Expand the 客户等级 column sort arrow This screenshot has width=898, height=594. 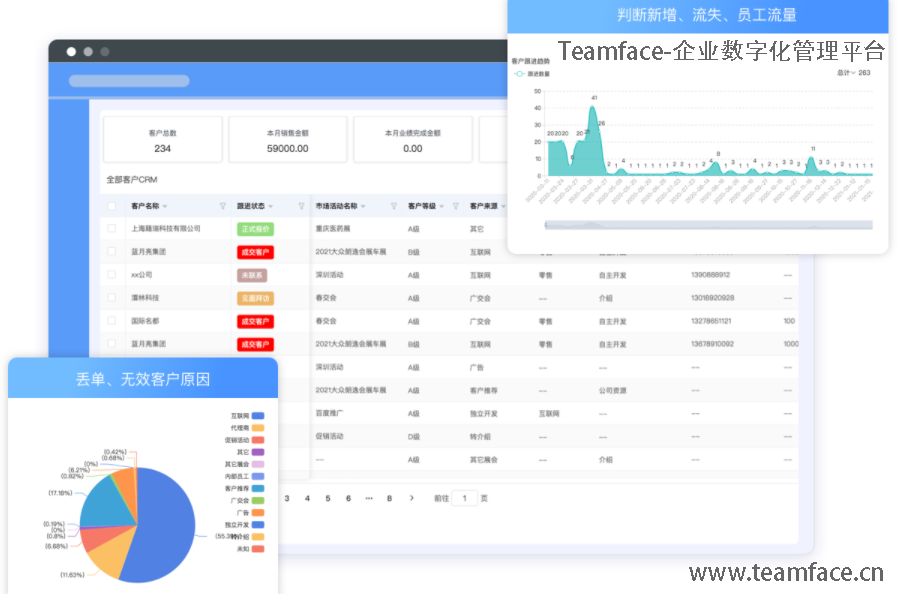click(x=442, y=206)
